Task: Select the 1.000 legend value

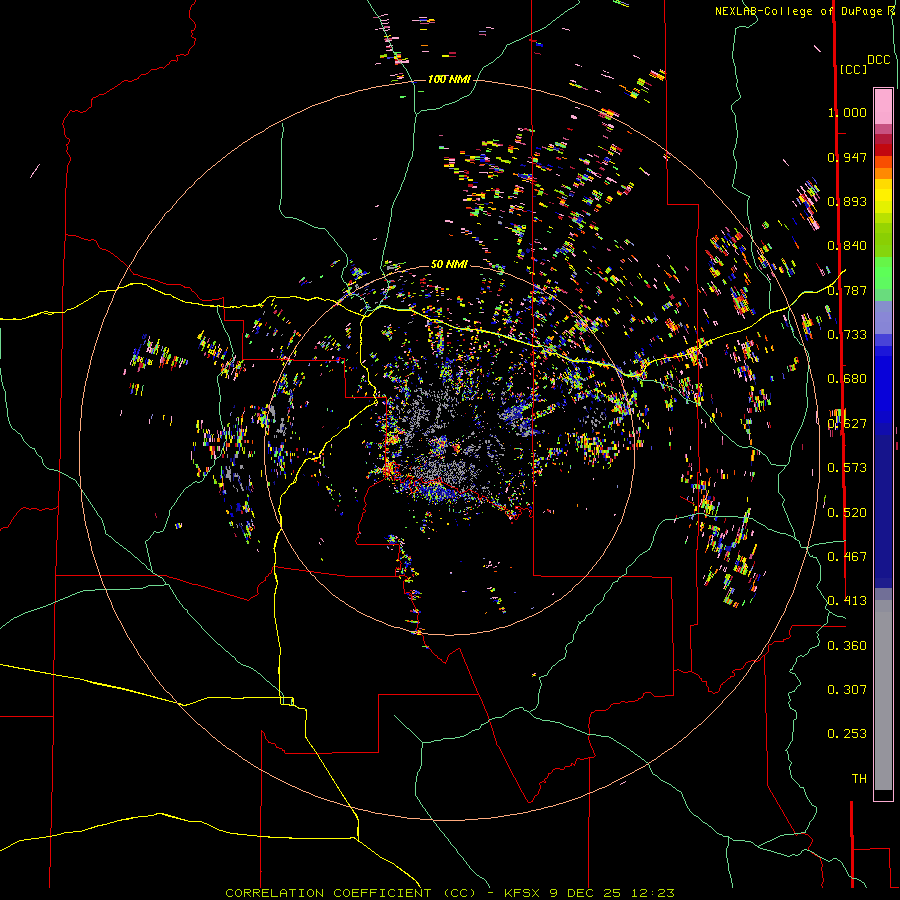Action: [847, 112]
